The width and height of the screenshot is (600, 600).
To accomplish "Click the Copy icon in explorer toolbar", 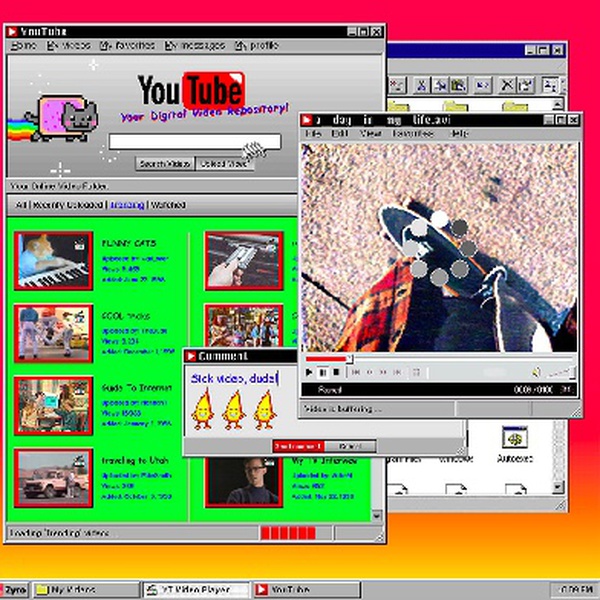I will [x=440, y=85].
